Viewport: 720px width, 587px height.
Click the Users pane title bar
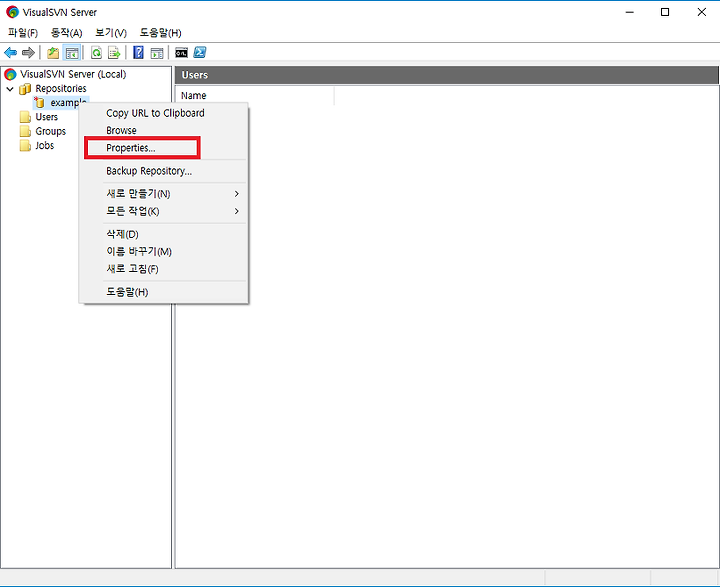pos(446,75)
